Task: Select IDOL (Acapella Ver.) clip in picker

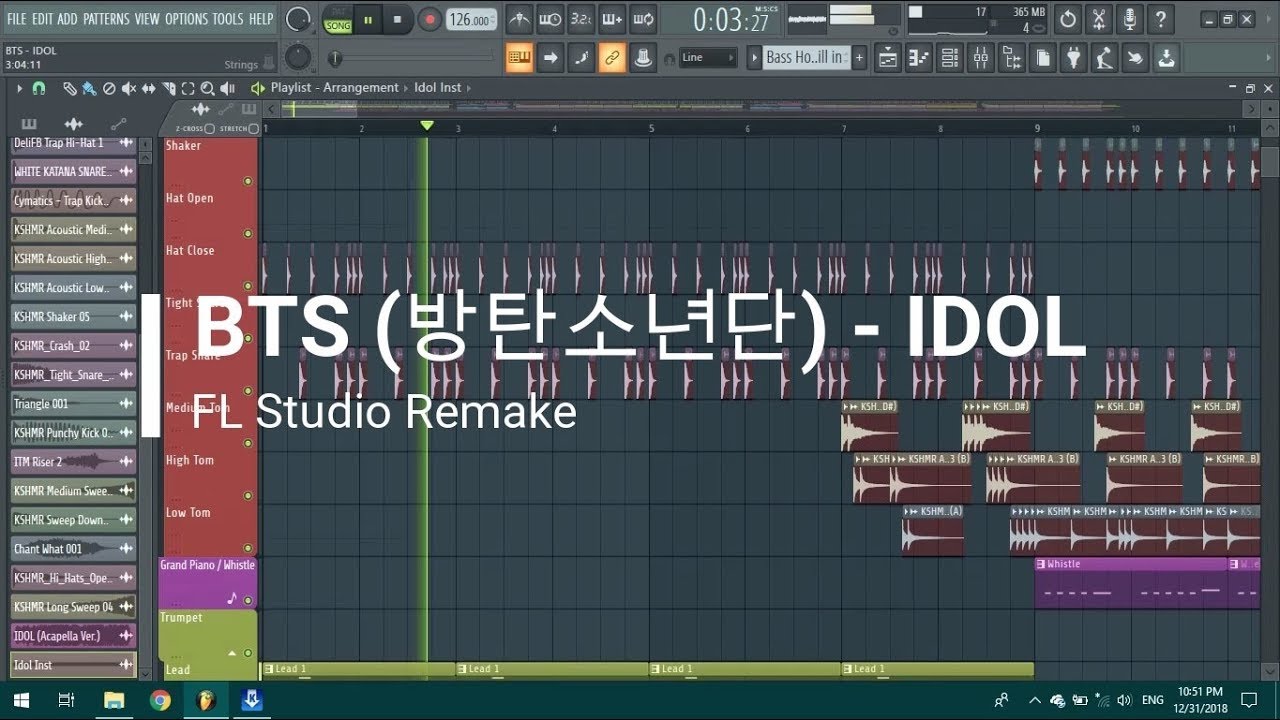Action: (x=74, y=636)
